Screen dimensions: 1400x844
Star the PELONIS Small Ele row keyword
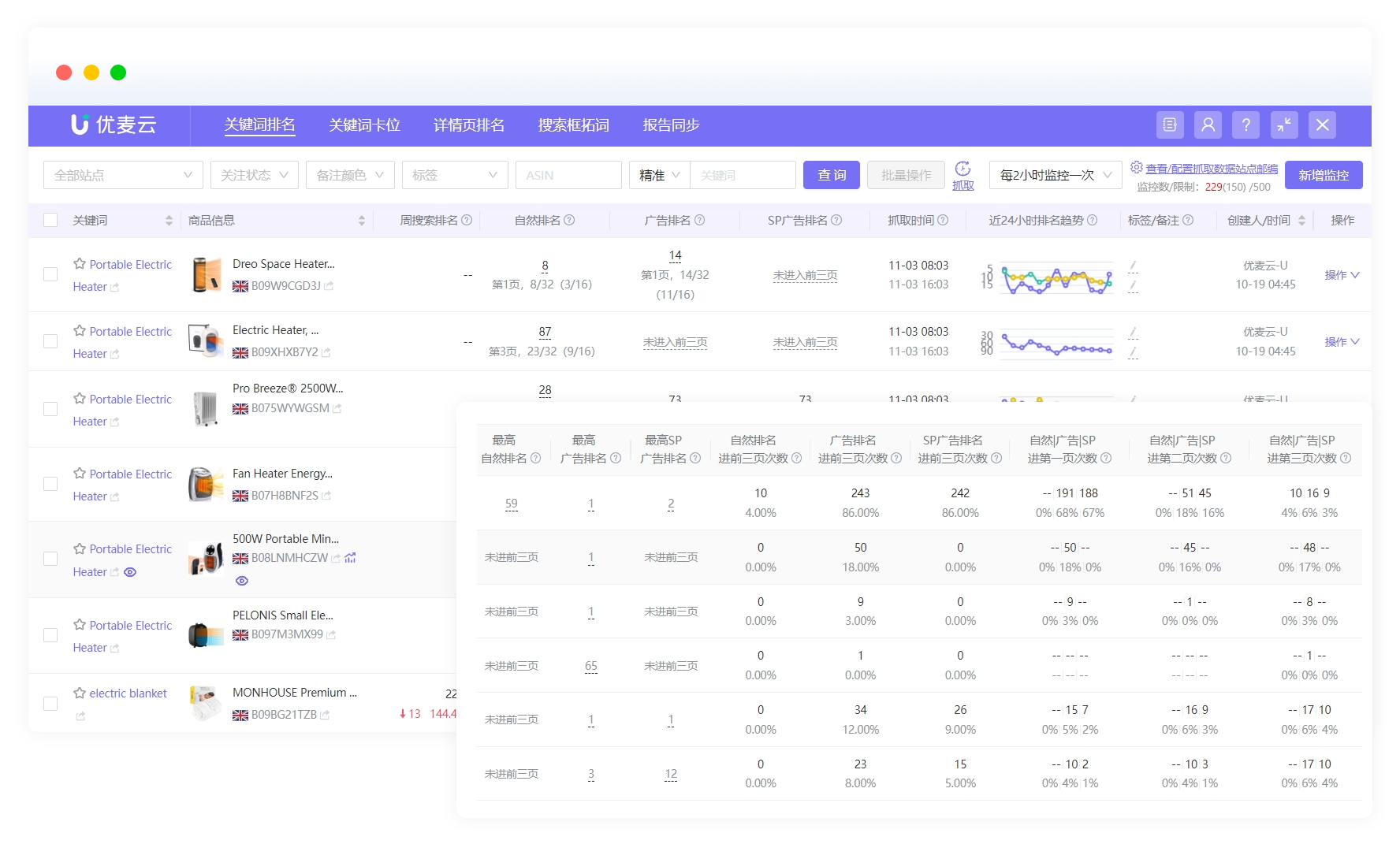click(80, 625)
